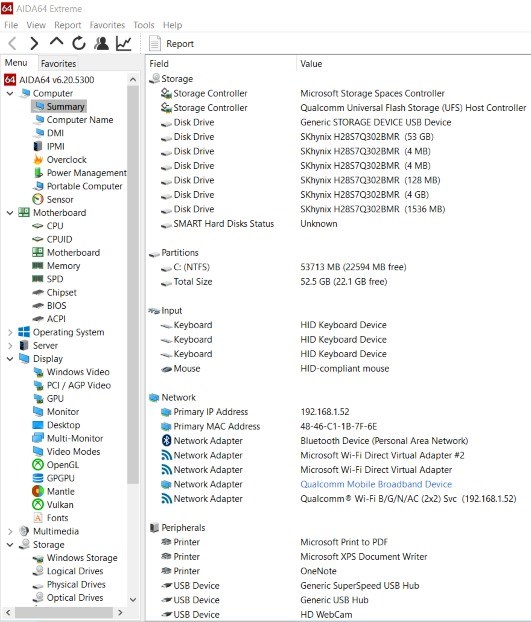Collapse the Computer tree node
Image resolution: width=531 pixels, height=622 pixels.
[x=10, y=93]
